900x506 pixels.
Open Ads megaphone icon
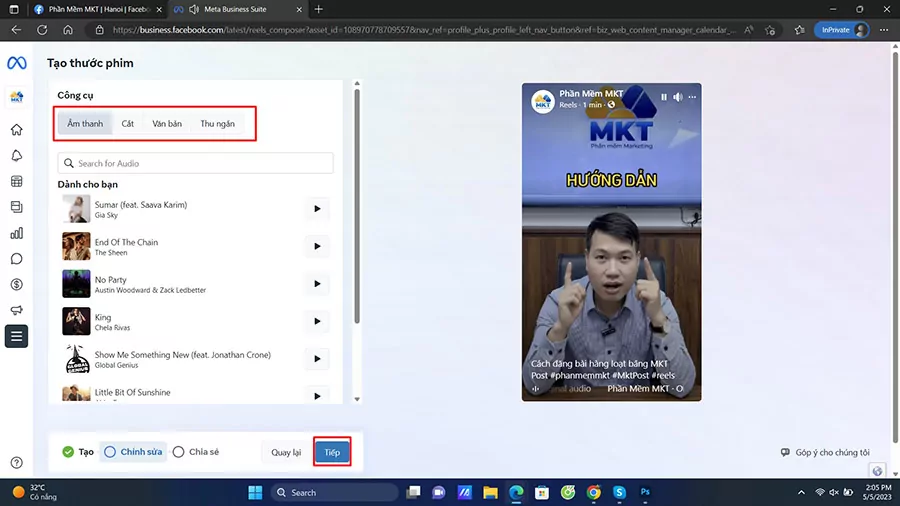[x=17, y=310]
